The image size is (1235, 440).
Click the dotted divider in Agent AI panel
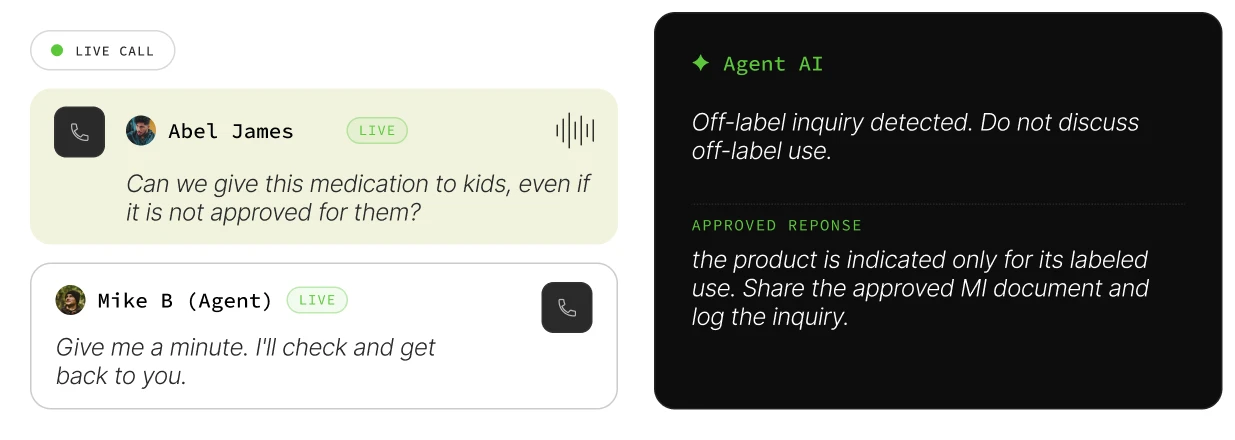point(938,204)
